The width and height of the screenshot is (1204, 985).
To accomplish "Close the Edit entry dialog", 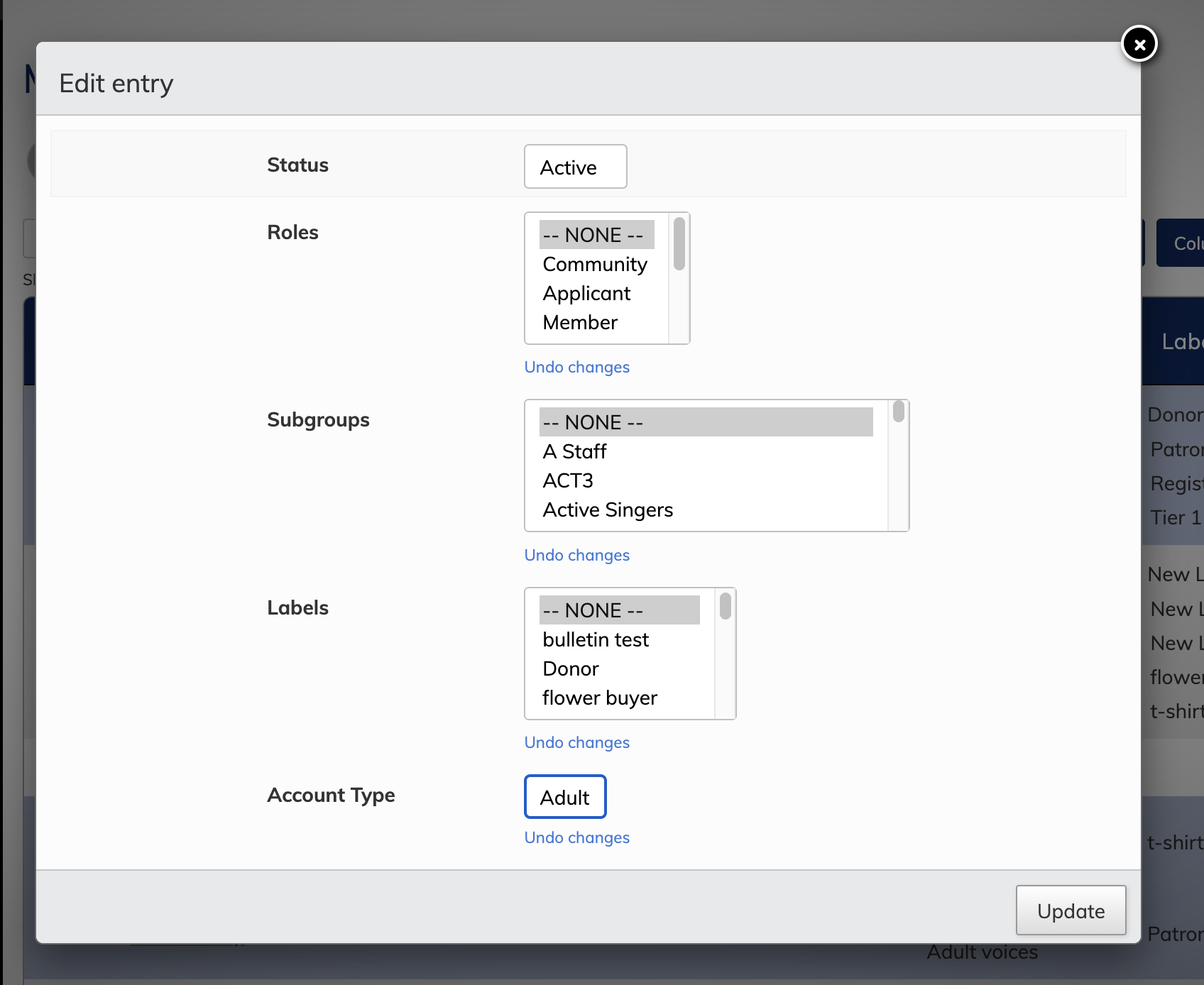I will coord(1139,44).
